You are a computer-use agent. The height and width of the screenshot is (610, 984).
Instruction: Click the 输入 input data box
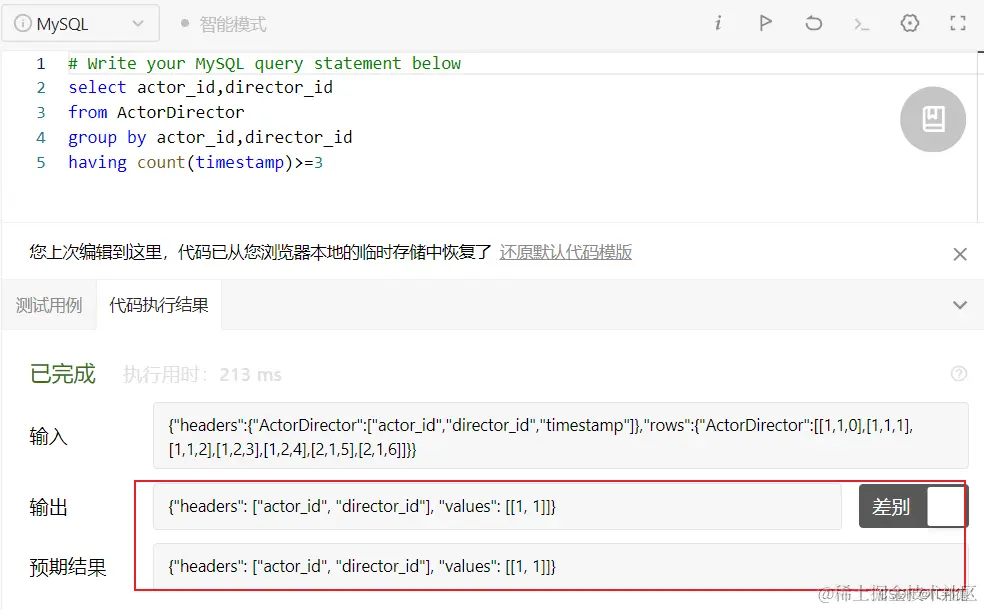(x=560, y=436)
